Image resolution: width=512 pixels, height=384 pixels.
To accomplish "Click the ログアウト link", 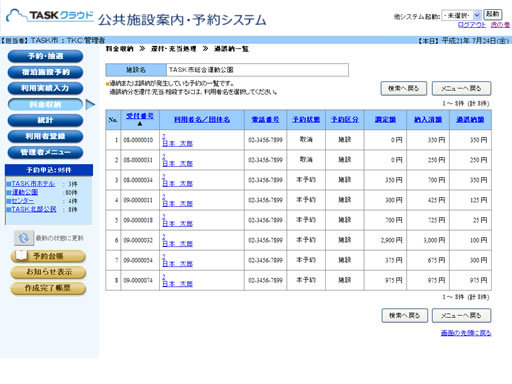I will (x=472, y=25).
